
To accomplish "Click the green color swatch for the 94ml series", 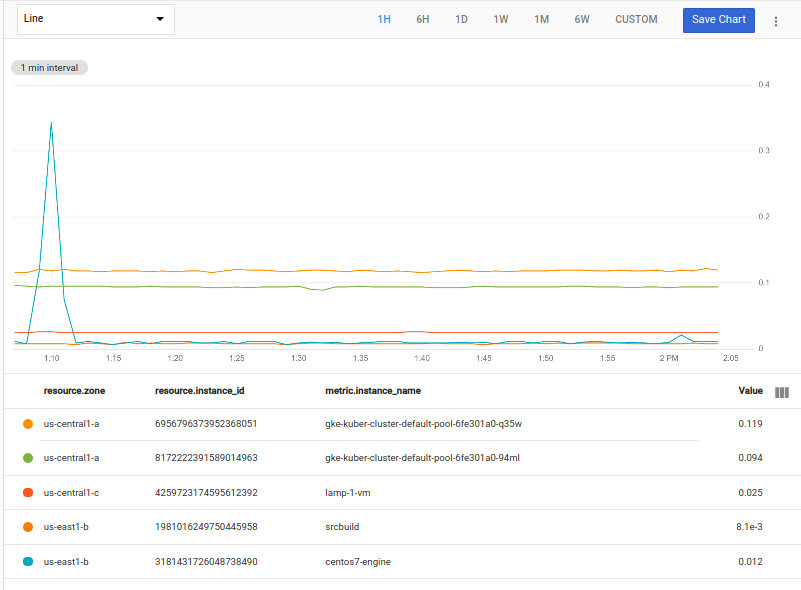I will [29, 458].
